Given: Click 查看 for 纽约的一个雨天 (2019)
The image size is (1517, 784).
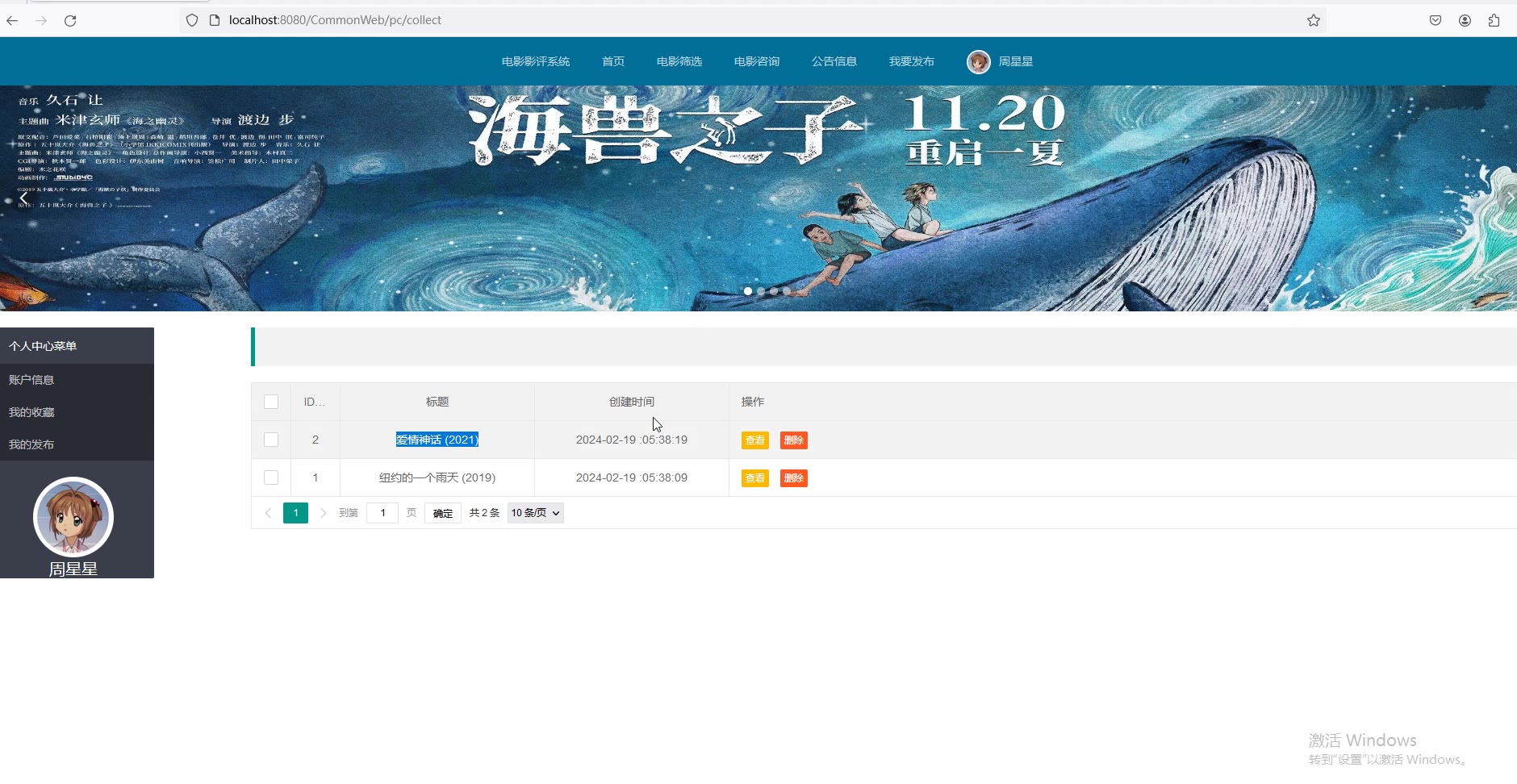Looking at the screenshot, I should 755,478.
